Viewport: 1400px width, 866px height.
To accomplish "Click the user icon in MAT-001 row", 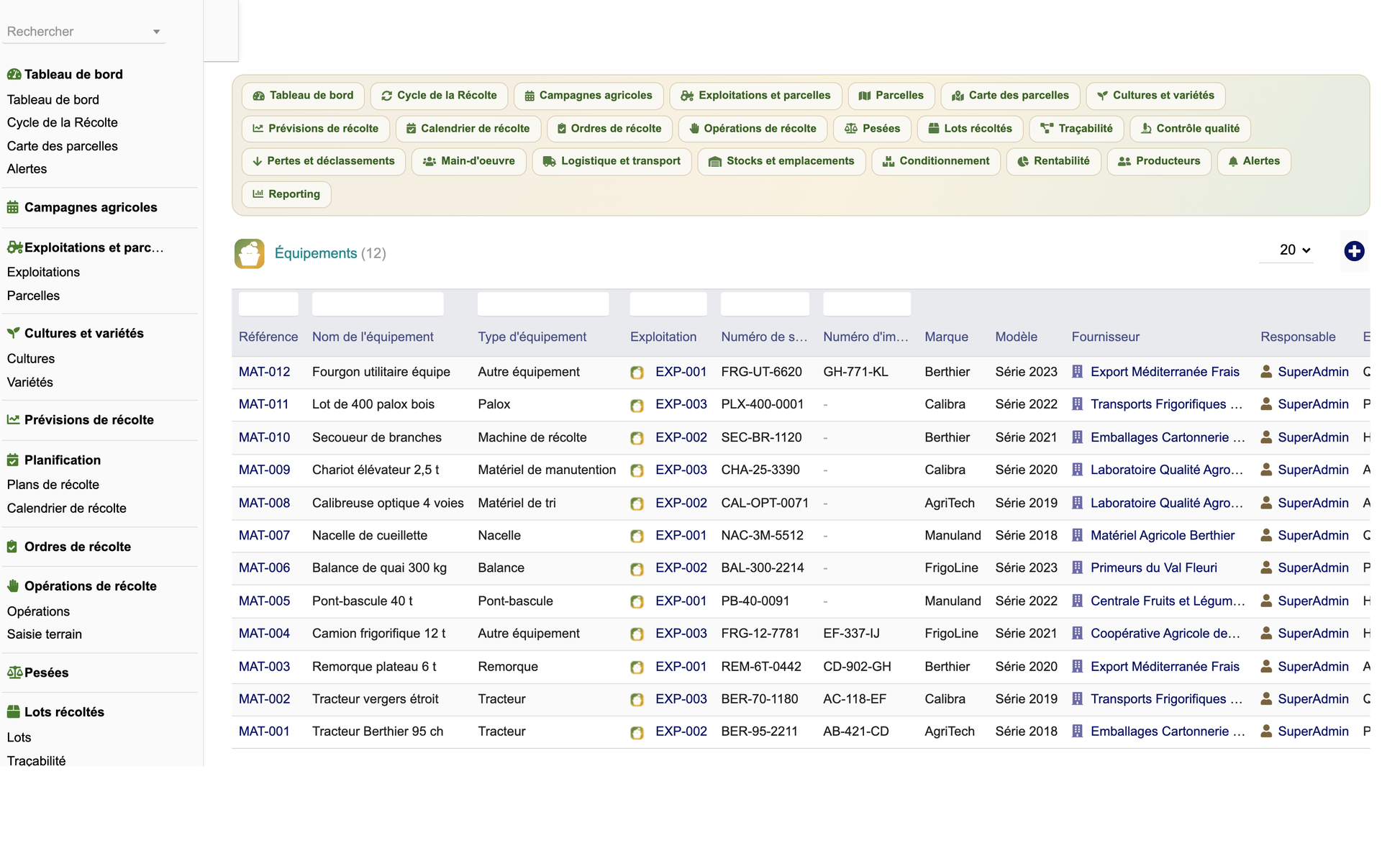I will tap(1266, 731).
